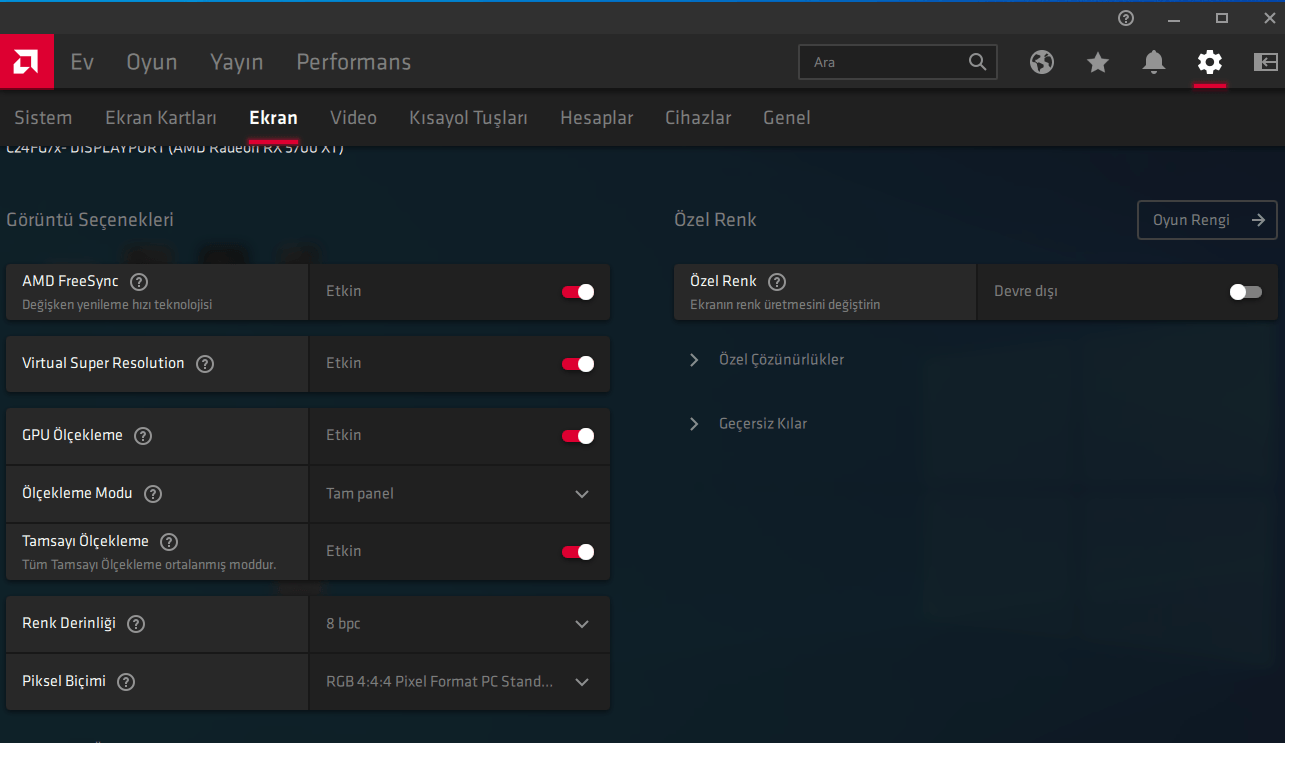1289x759 pixels.
Task: Disable the AMD FreeSync toggle
Action: coord(578,292)
